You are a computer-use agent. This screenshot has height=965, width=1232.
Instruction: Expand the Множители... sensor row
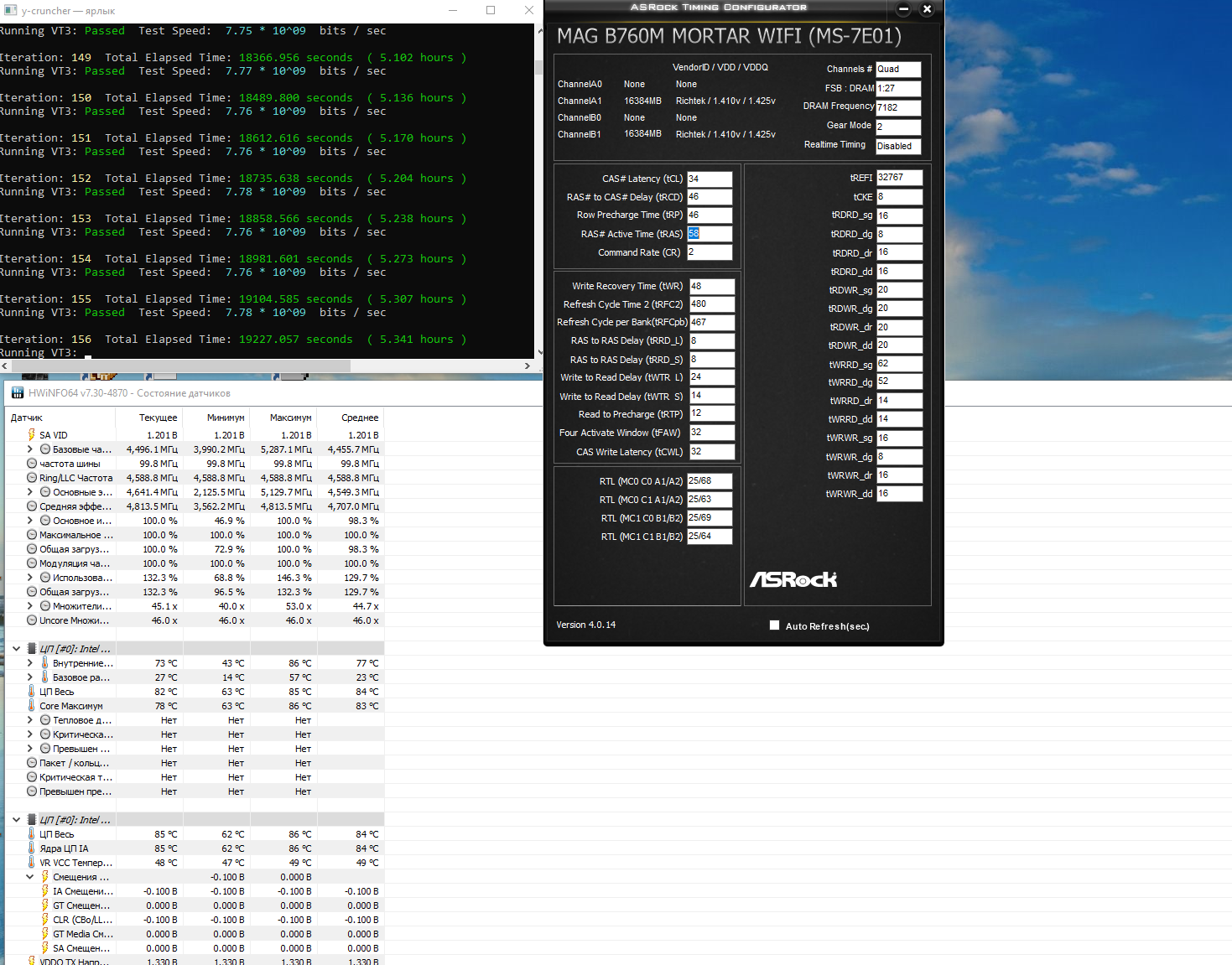click(30, 606)
